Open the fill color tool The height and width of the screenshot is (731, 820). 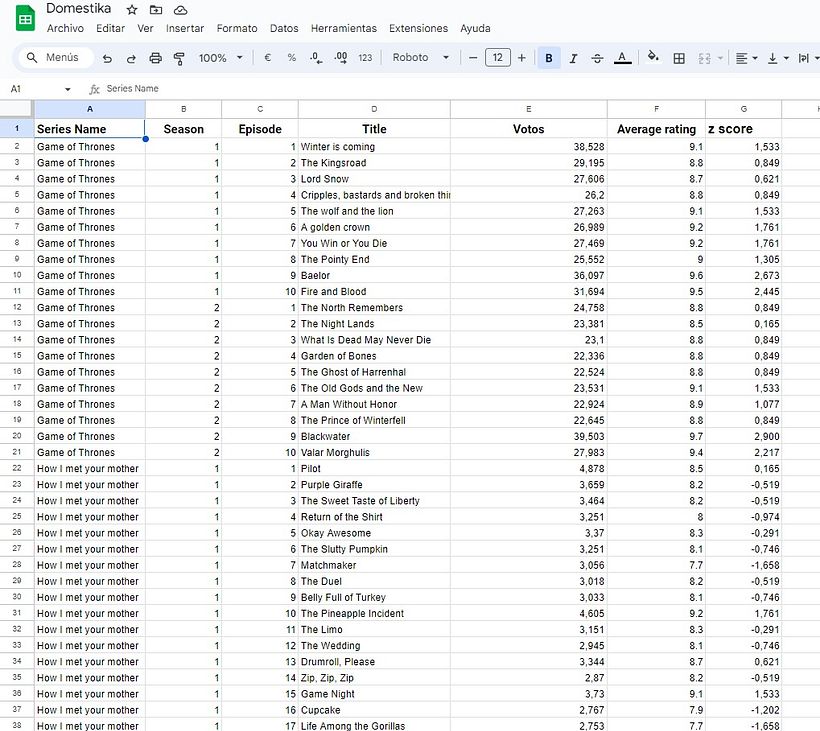click(651, 58)
